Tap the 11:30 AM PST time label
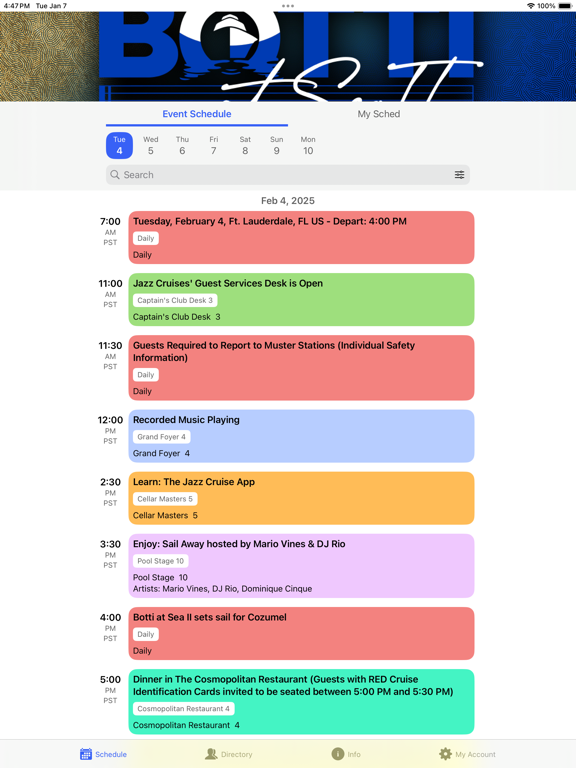 (110, 356)
